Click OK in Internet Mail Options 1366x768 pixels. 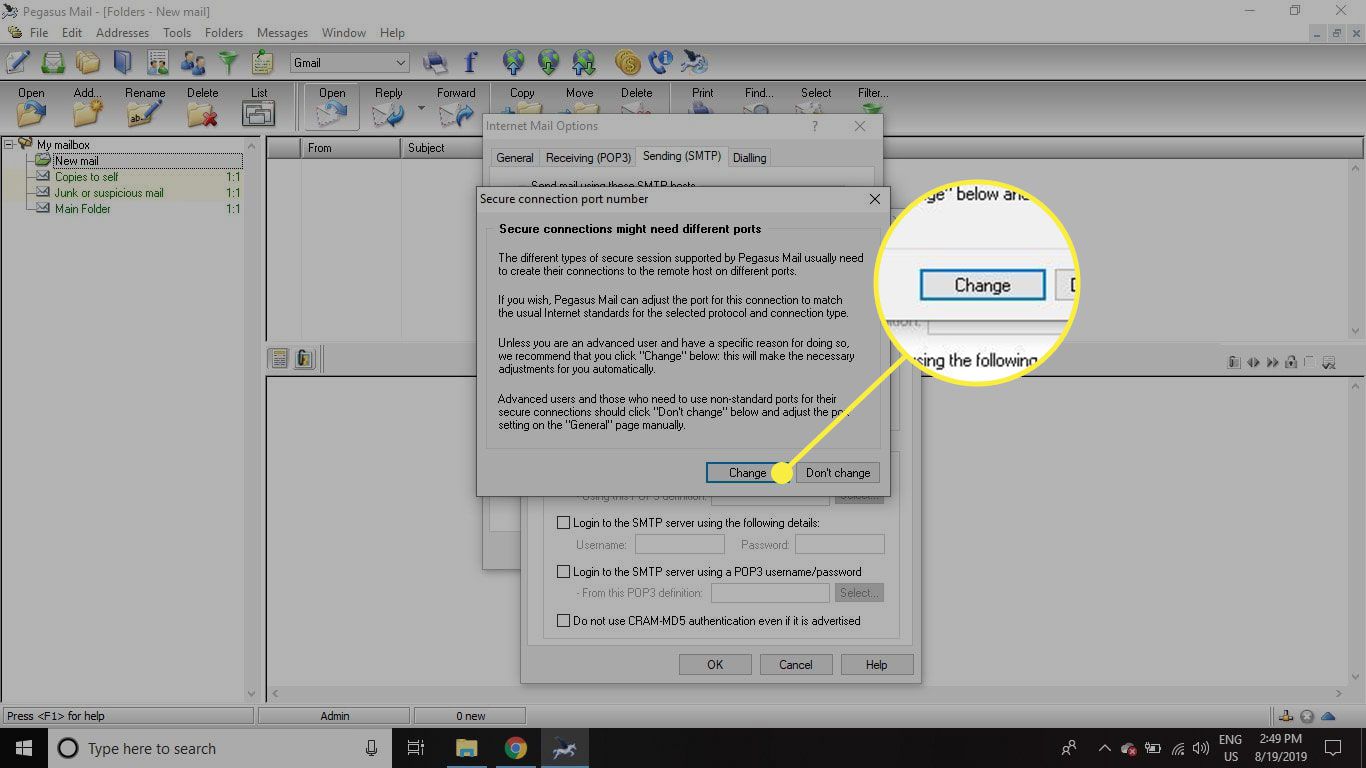pos(715,665)
